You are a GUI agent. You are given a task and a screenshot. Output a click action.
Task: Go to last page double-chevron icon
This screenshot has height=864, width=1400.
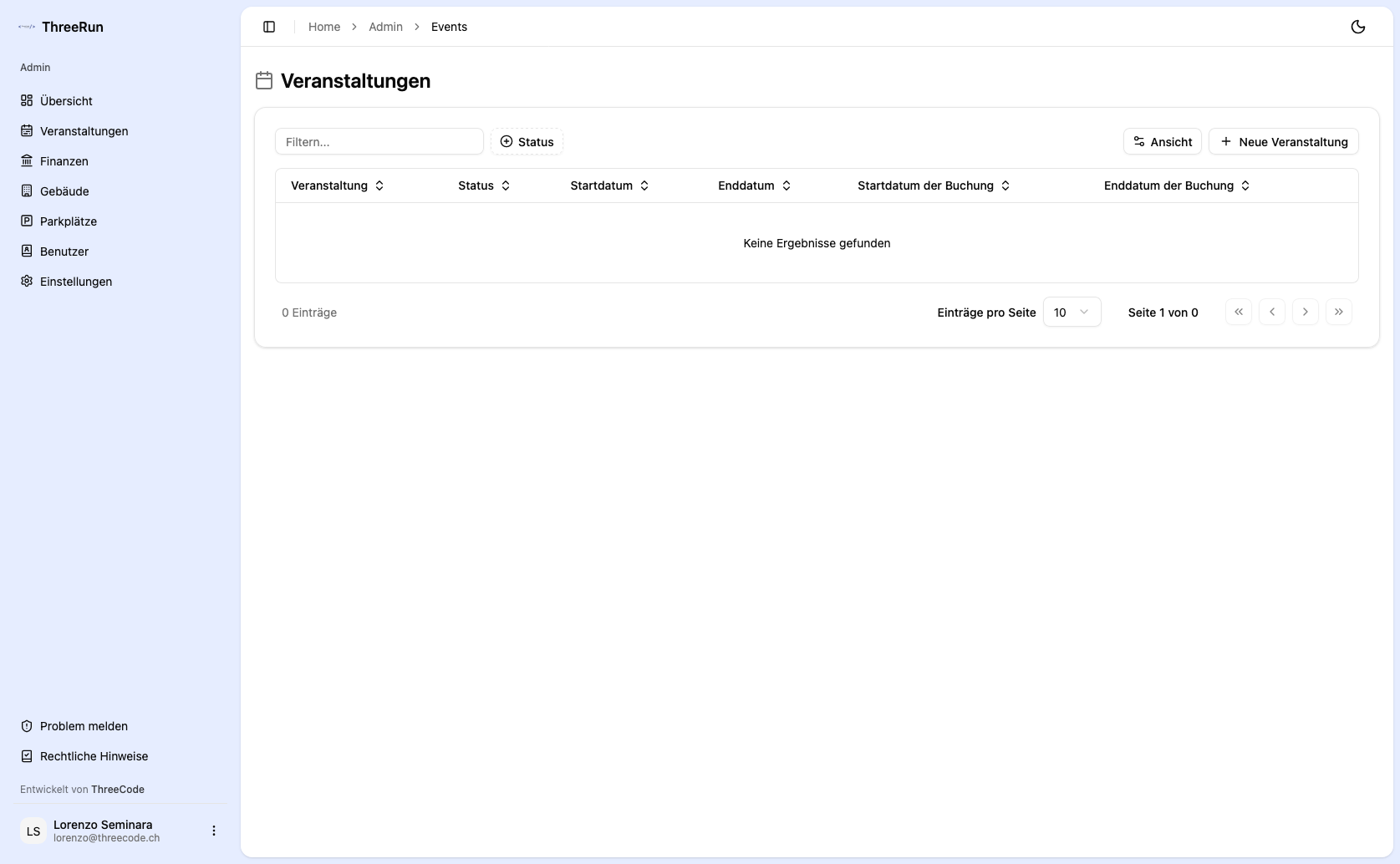coord(1339,312)
